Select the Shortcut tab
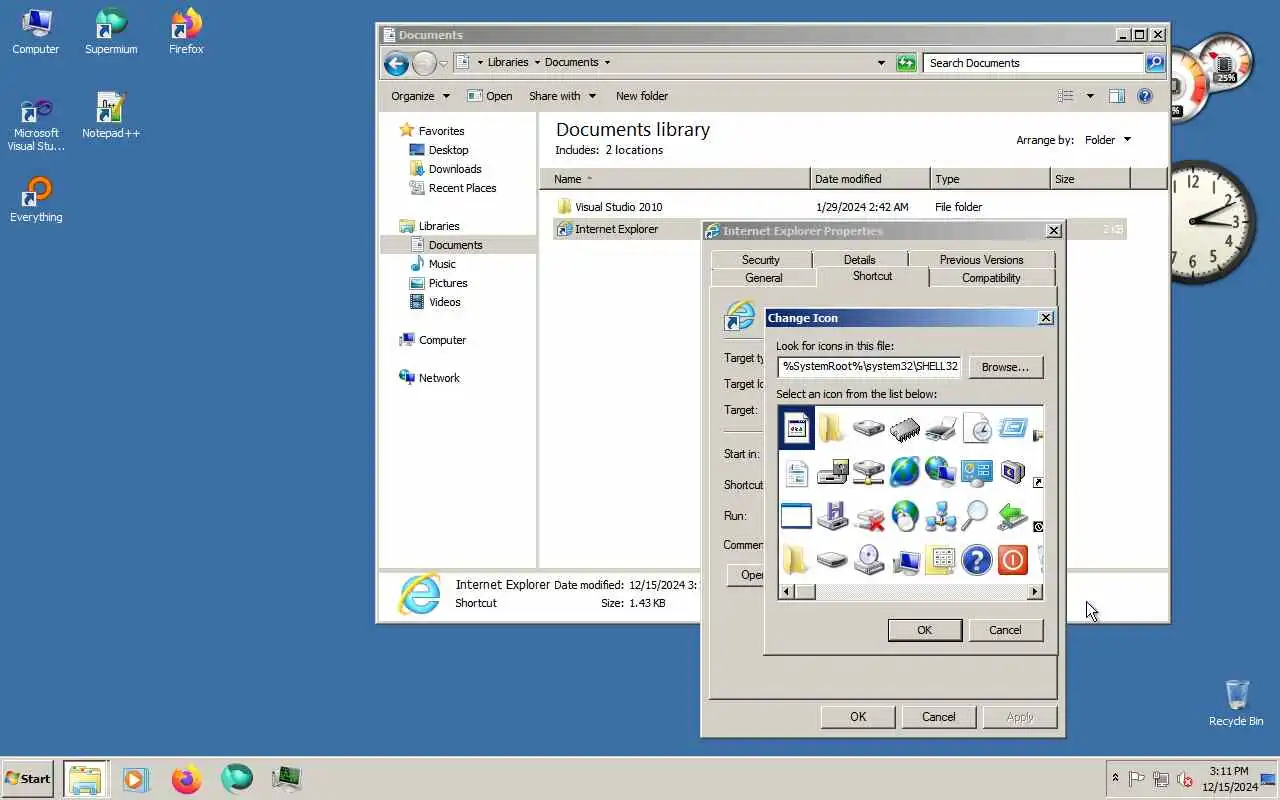The image size is (1280, 800). [872, 276]
